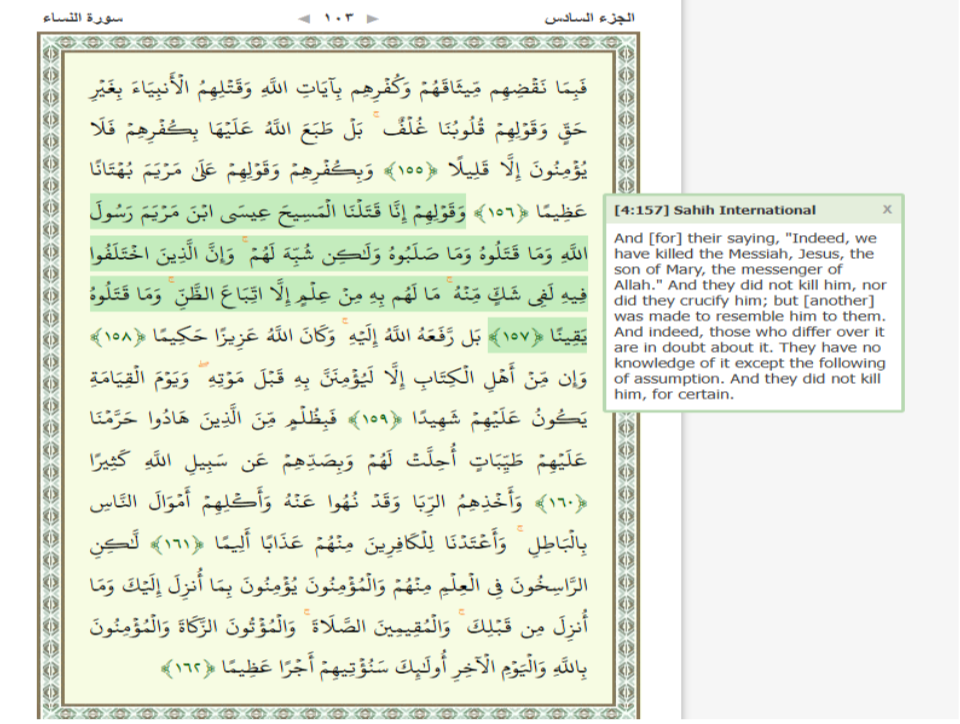Select the highlighted verse ١٥٧ end marker
Viewport: 960px width, 724px height.
point(516,336)
